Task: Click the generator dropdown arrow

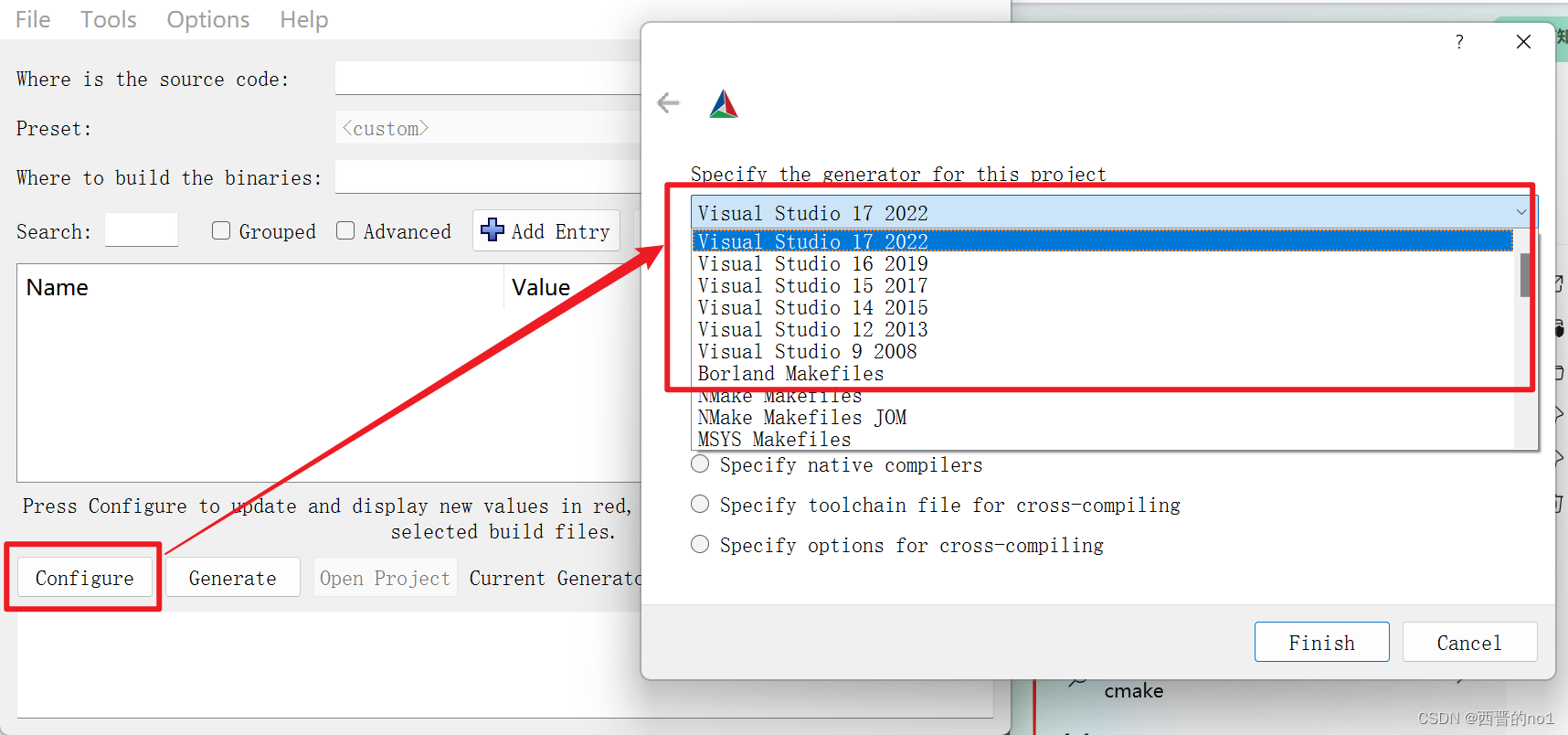Action: point(1521,213)
